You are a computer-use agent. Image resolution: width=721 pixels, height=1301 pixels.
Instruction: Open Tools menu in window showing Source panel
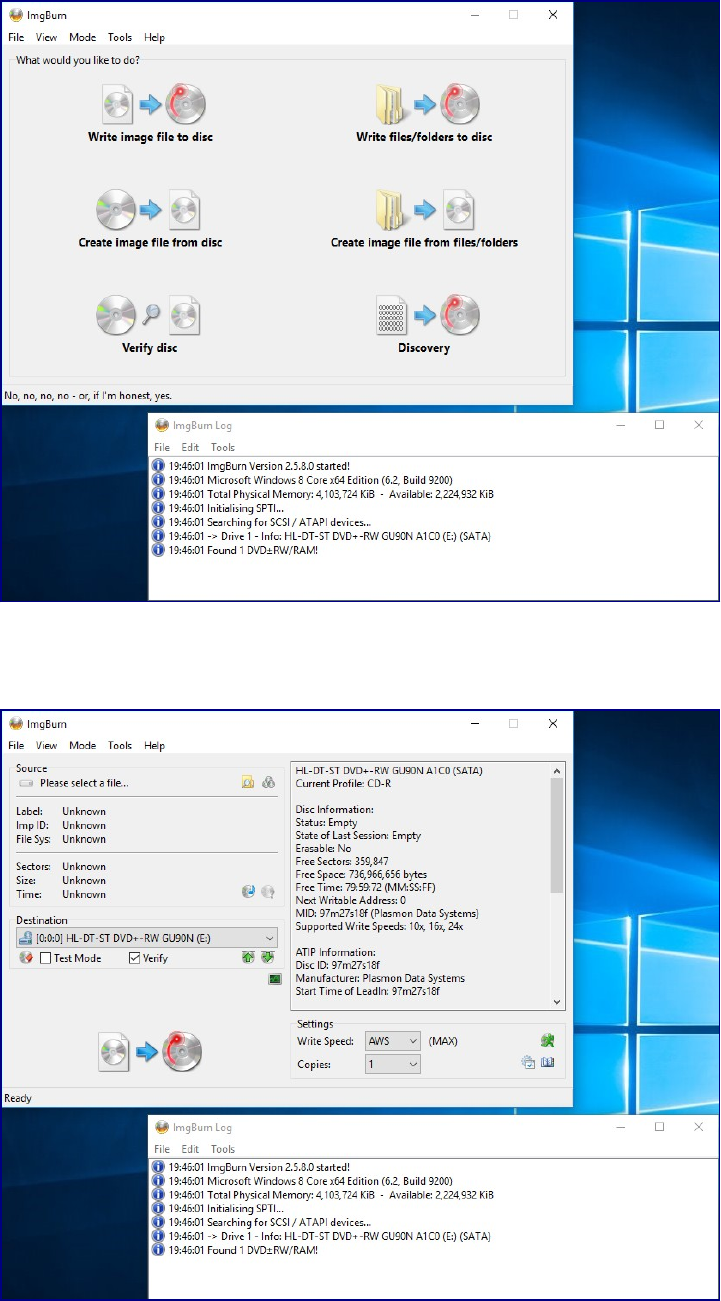coord(120,745)
